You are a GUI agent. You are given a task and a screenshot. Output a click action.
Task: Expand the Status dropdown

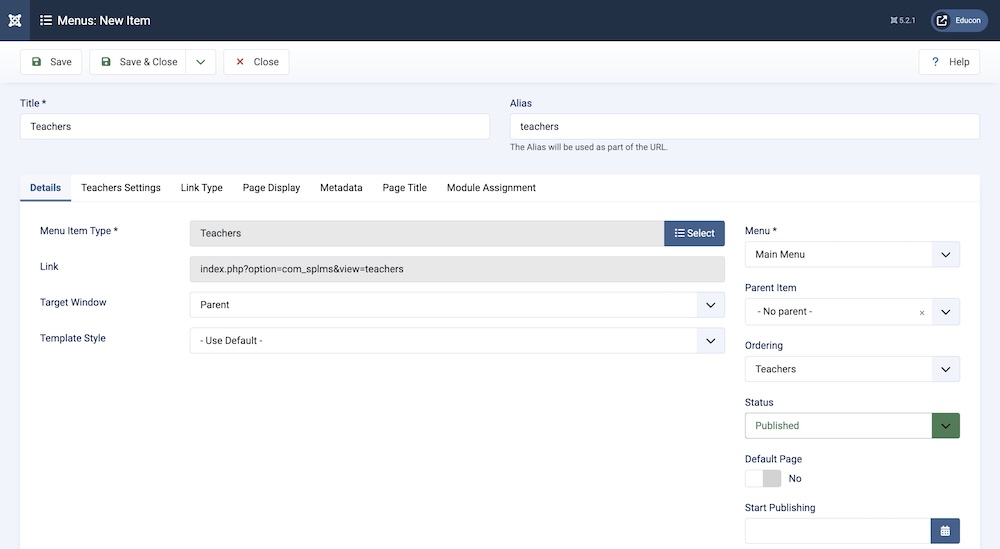[x=945, y=426]
